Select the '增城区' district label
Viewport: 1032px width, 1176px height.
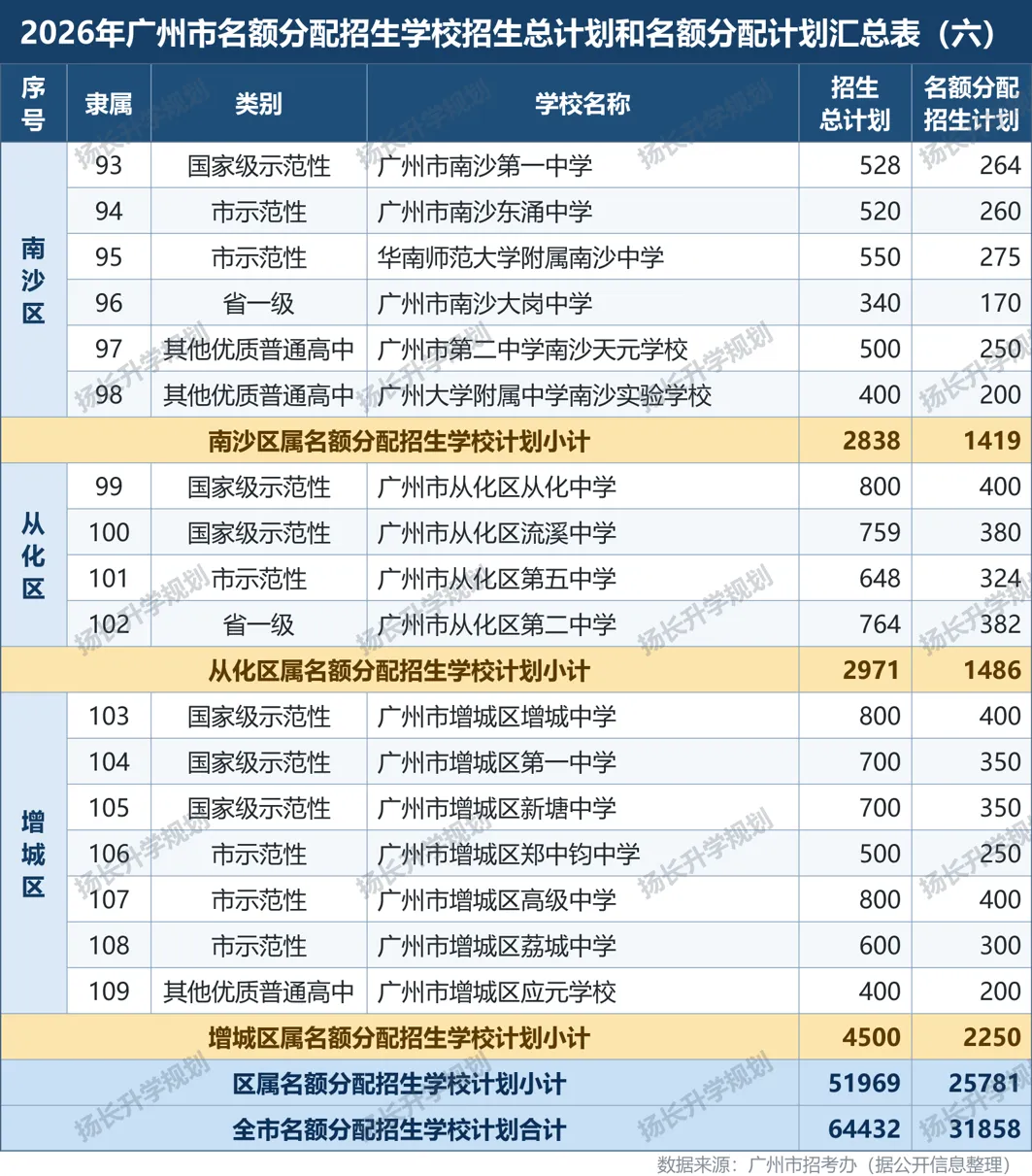pos(33,853)
